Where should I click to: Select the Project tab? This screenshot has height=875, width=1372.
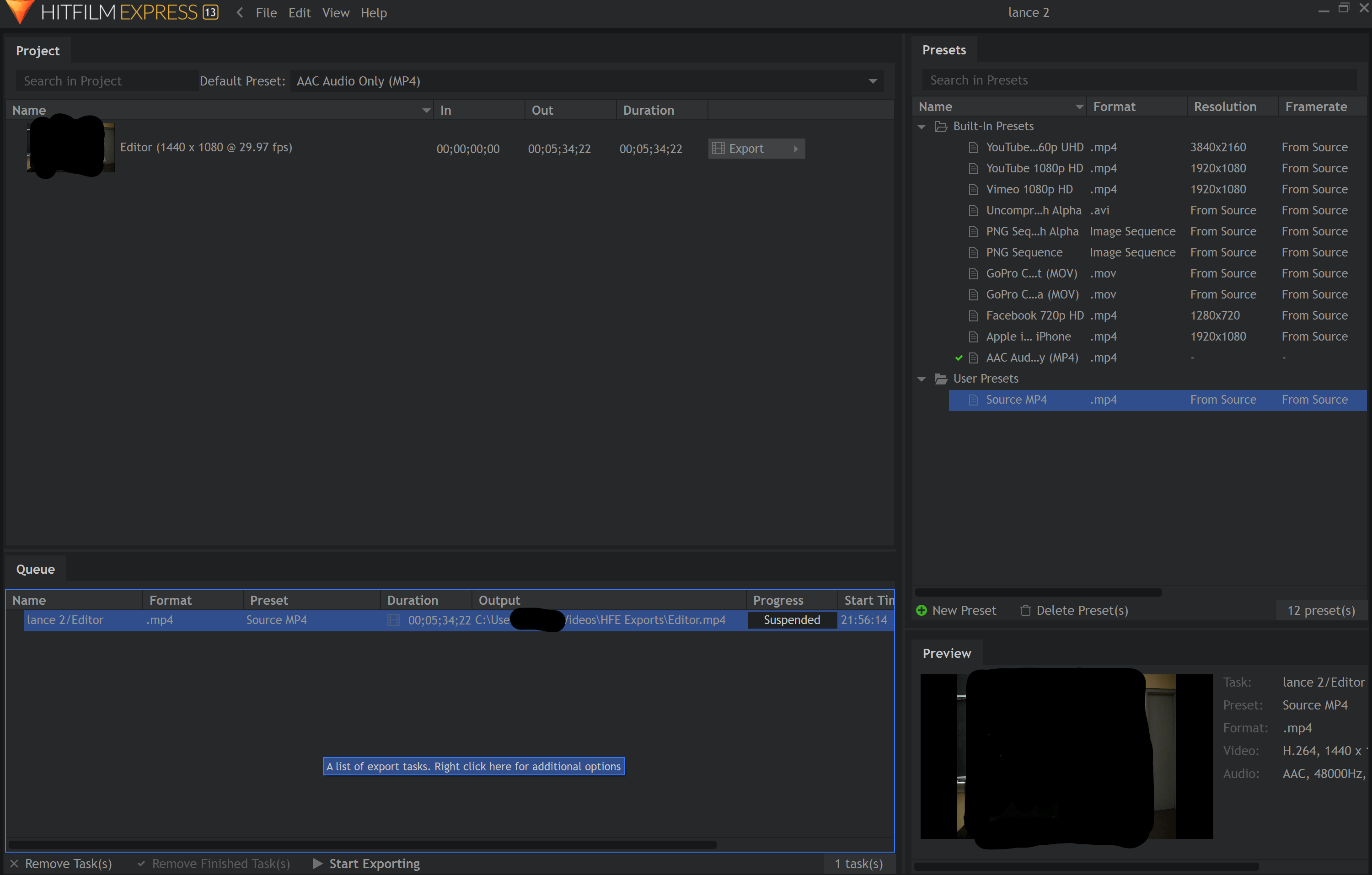[38, 51]
